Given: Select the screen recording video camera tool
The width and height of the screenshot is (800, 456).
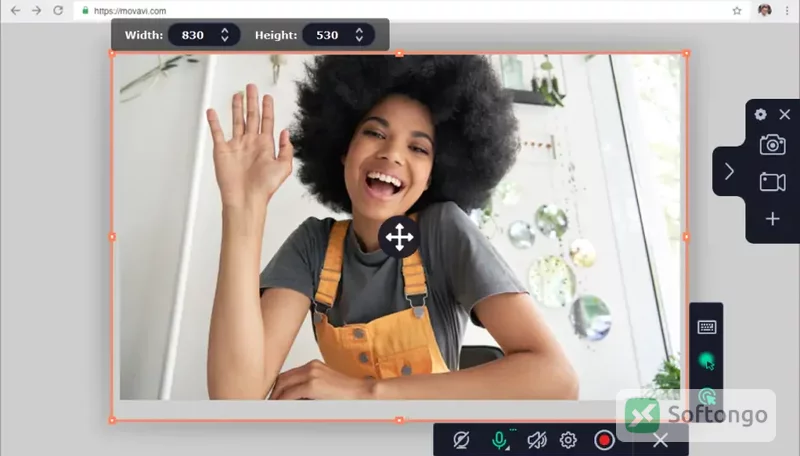Looking at the screenshot, I should pyautogui.click(x=772, y=182).
